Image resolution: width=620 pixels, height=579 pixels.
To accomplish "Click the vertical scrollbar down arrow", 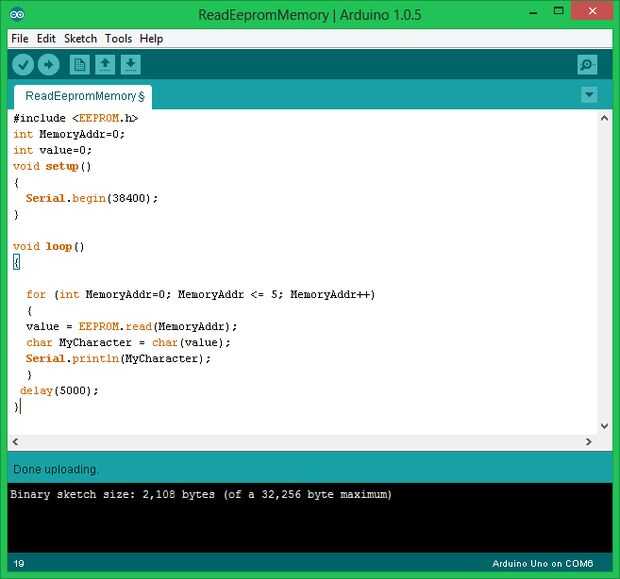I will (x=604, y=426).
